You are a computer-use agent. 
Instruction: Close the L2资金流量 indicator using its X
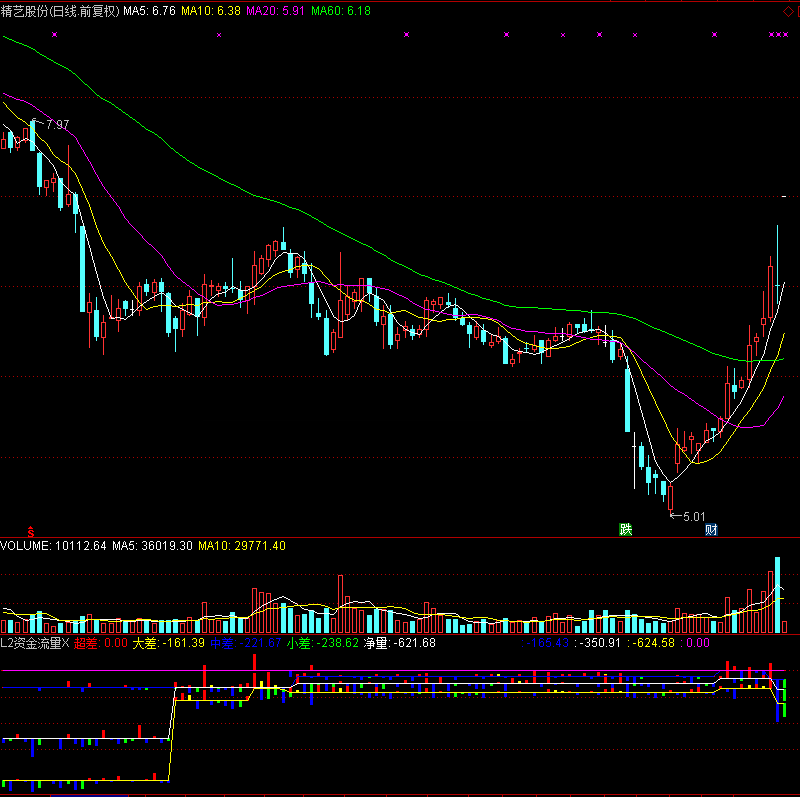point(65,643)
